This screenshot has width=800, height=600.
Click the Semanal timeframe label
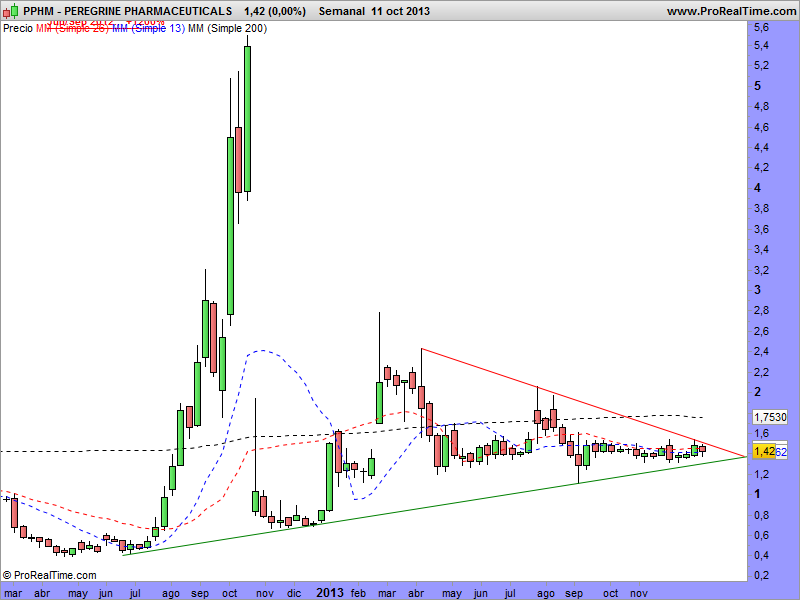coord(342,11)
